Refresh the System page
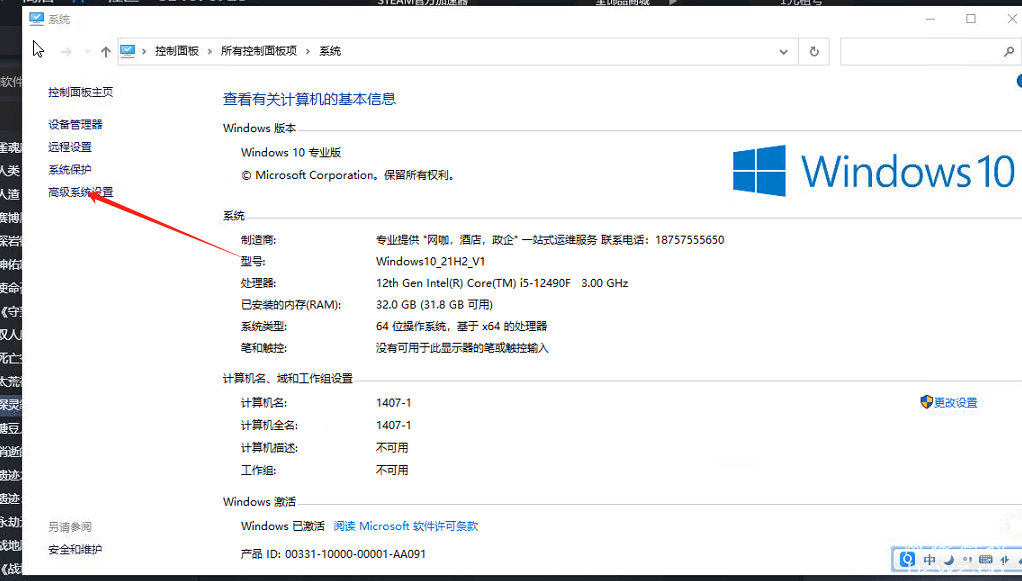This screenshot has height=581, width=1022. (x=814, y=52)
